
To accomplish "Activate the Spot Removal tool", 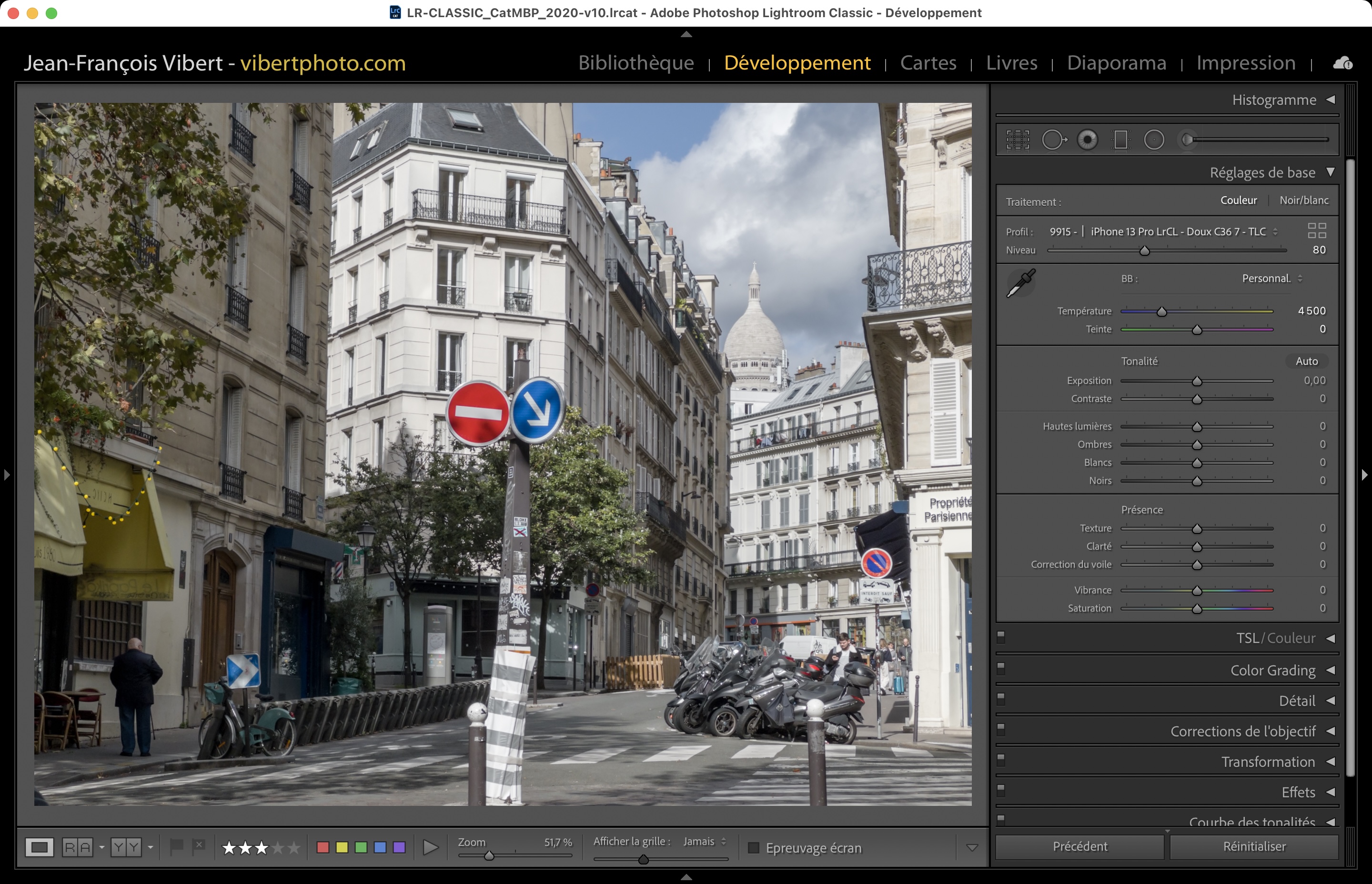I will (1053, 140).
